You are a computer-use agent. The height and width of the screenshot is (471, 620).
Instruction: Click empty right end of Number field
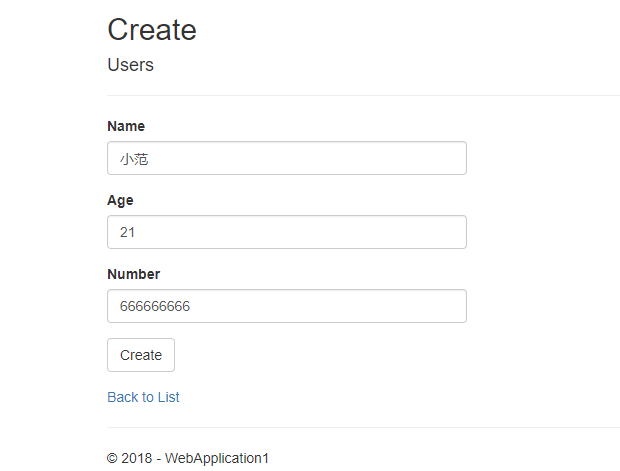[x=440, y=306]
